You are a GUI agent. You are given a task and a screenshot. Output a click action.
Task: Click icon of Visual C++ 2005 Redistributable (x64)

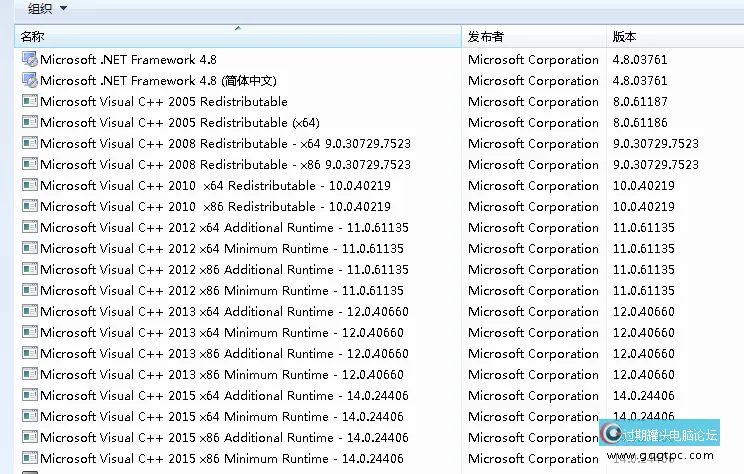point(29,123)
